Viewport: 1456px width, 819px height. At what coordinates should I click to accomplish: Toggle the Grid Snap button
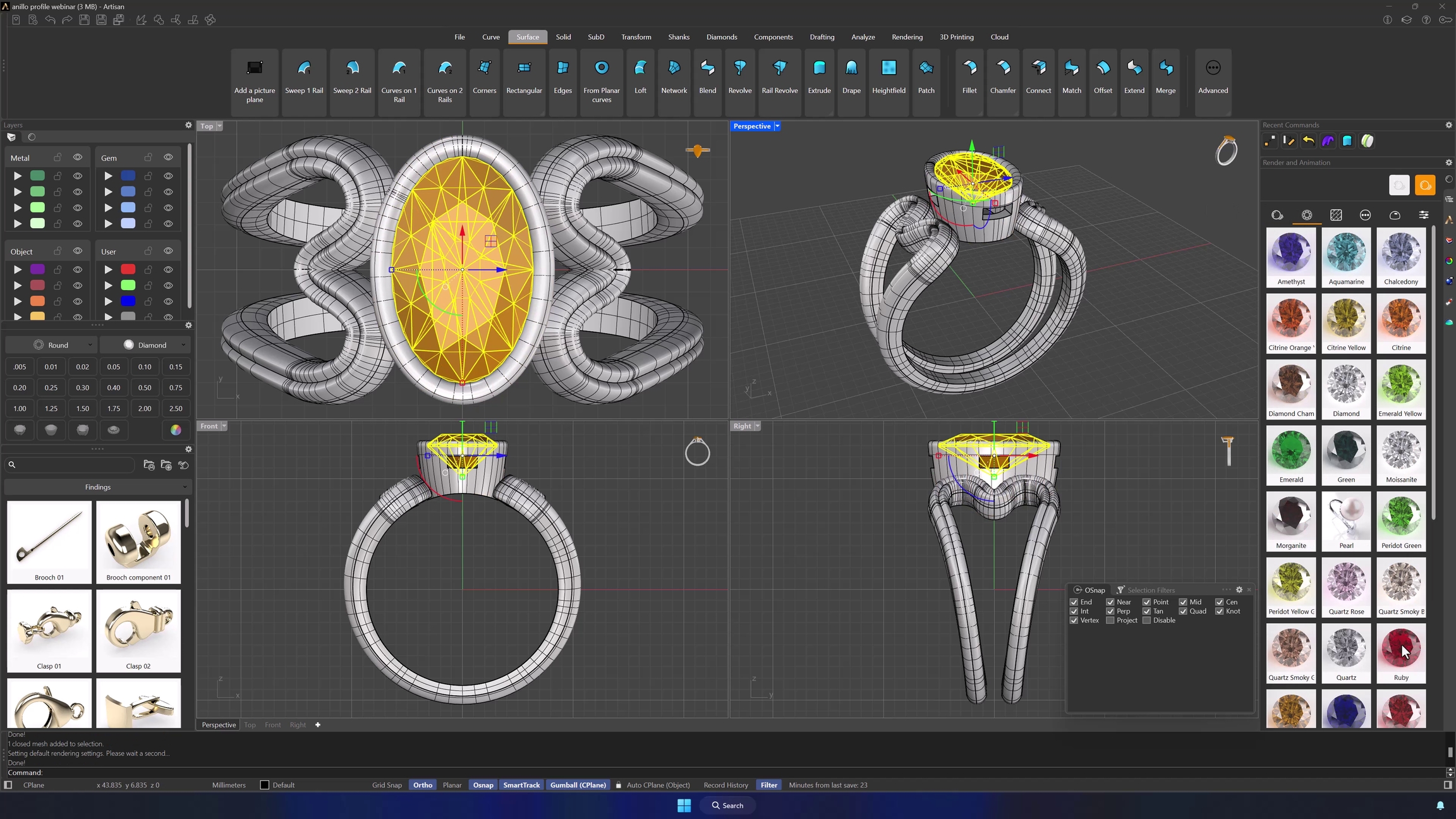coord(387,785)
